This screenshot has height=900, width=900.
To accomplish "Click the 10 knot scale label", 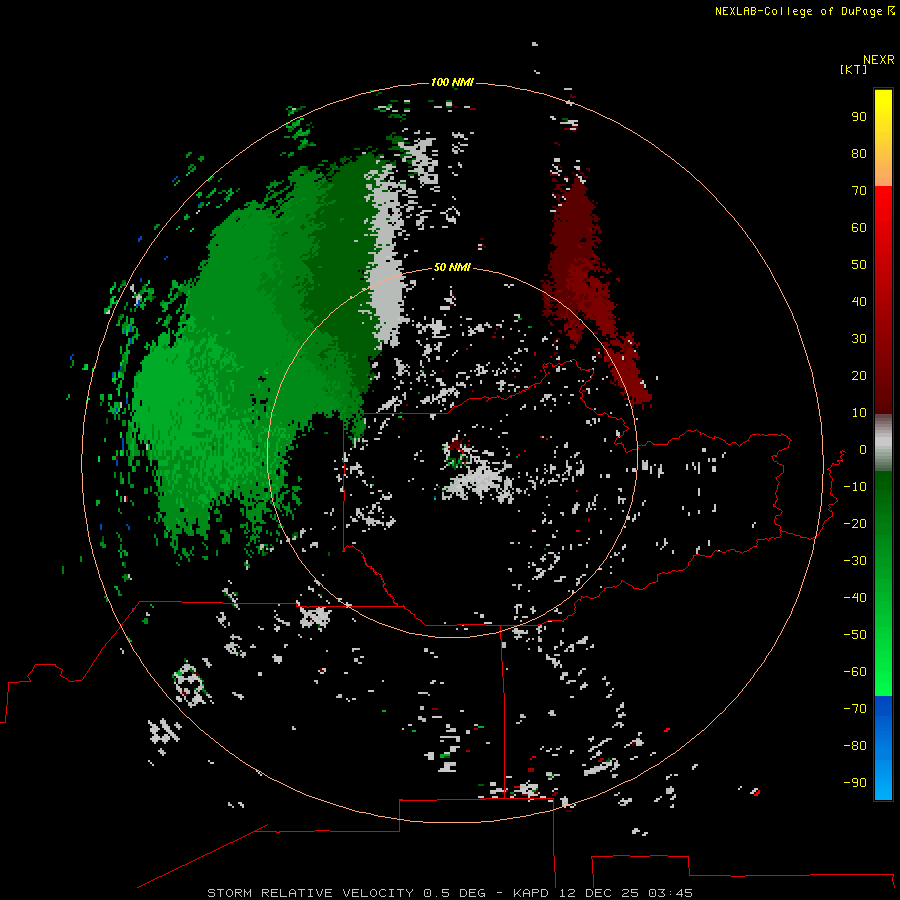I will click(859, 413).
